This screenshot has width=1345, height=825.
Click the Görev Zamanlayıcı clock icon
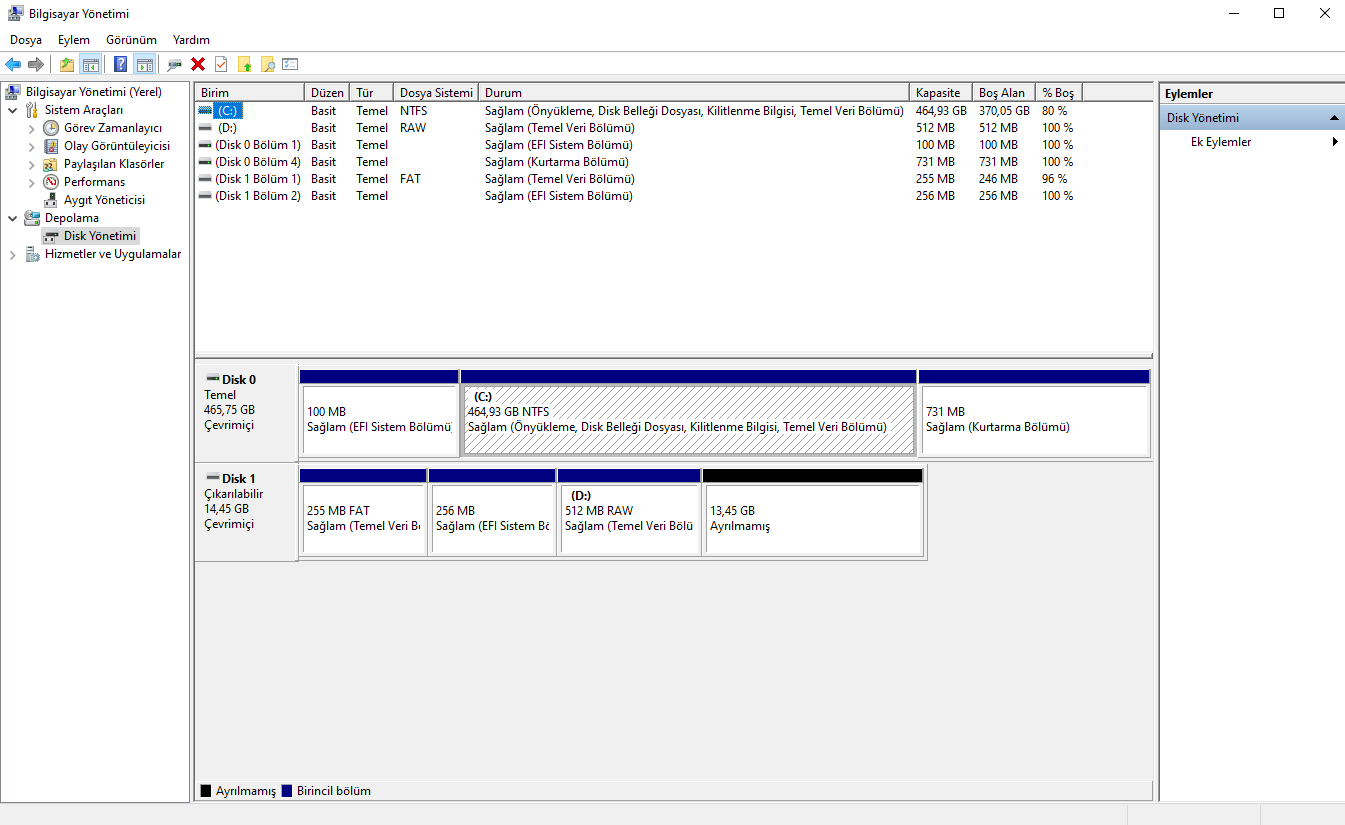(51, 128)
